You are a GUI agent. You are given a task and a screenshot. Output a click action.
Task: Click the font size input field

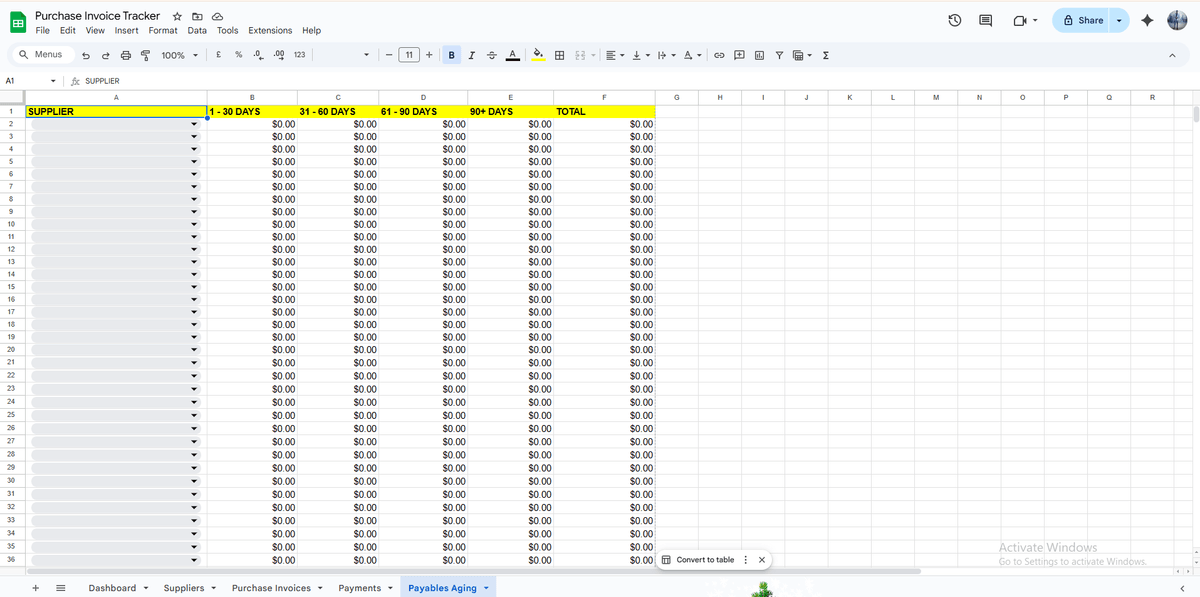click(x=409, y=55)
